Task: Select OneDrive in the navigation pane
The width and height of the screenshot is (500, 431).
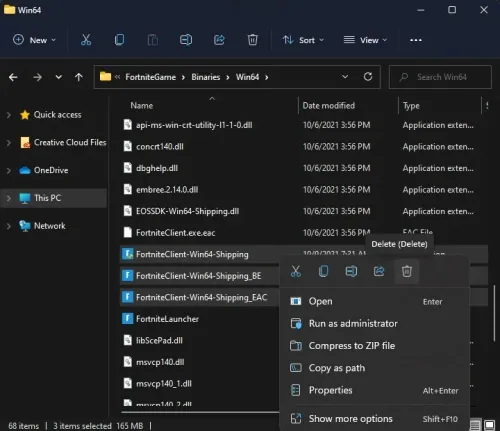Action: 51,170
